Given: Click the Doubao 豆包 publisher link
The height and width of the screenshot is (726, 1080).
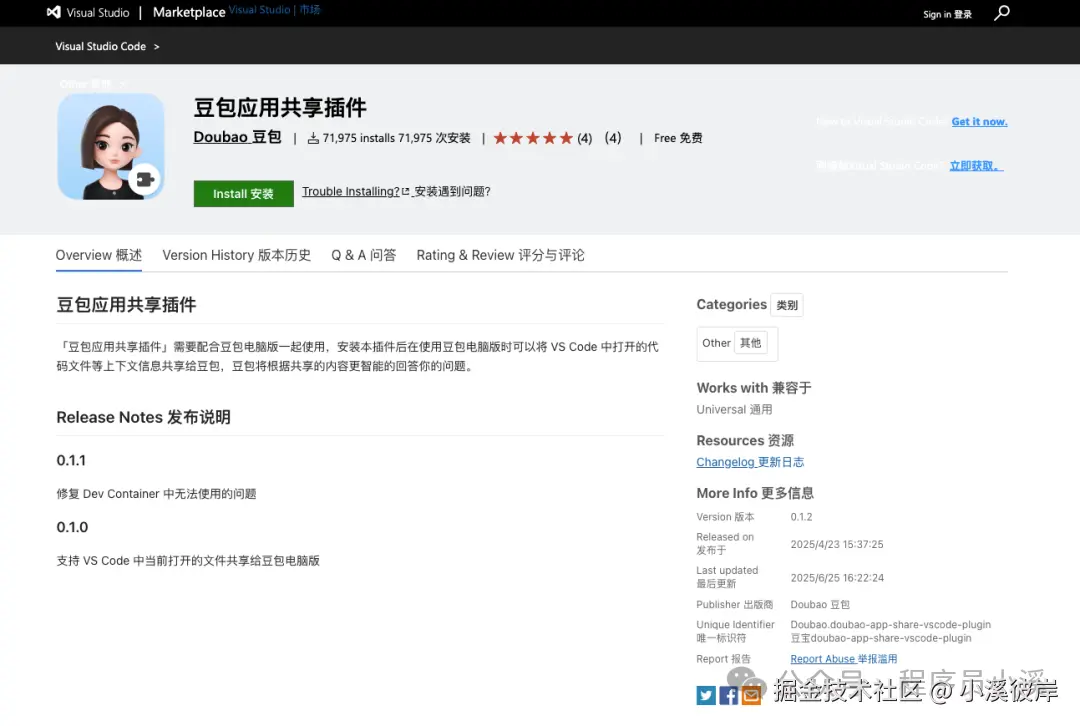Looking at the screenshot, I should 237,137.
